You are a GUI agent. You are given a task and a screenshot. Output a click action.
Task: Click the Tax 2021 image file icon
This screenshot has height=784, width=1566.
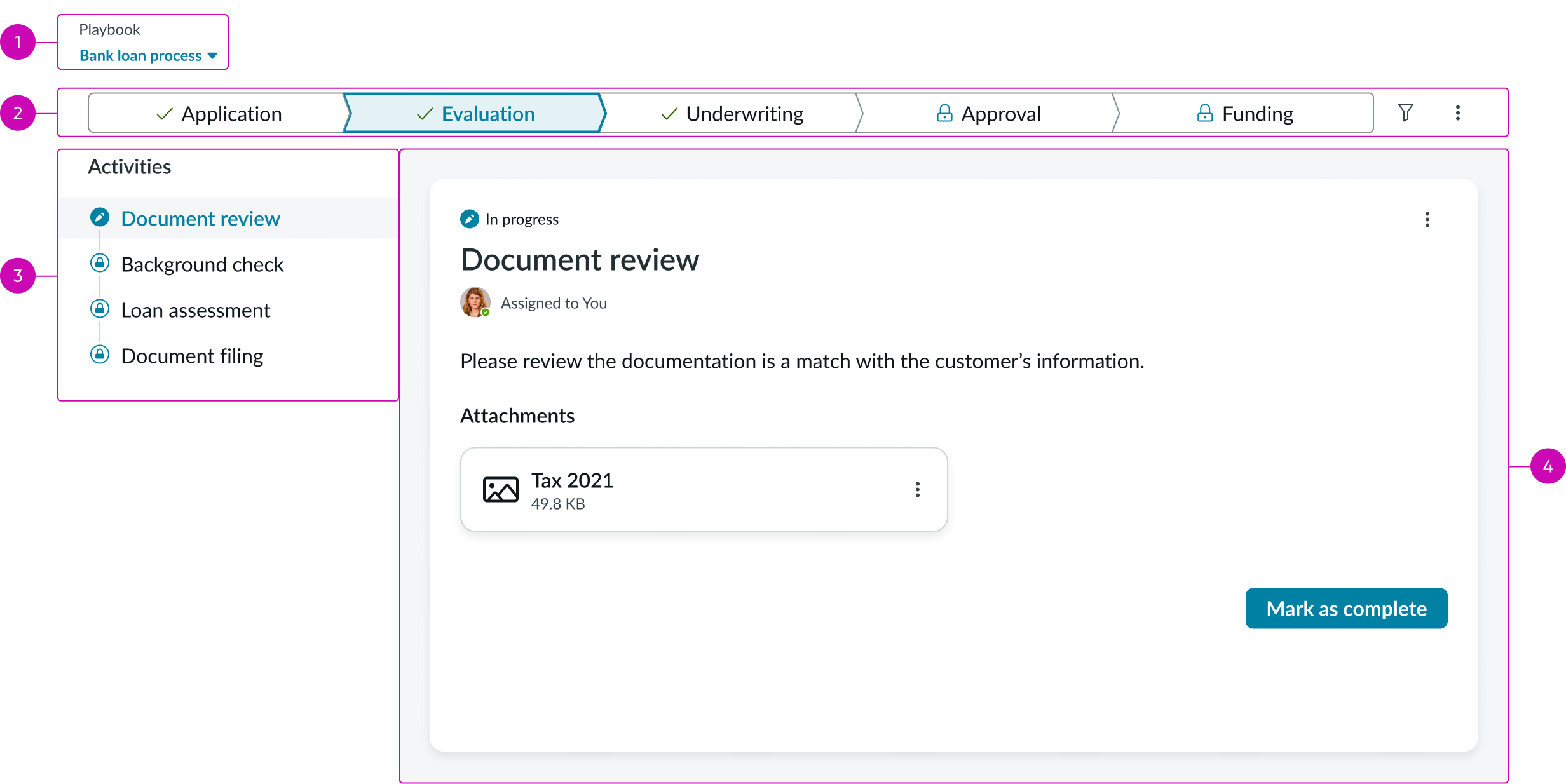[500, 490]
